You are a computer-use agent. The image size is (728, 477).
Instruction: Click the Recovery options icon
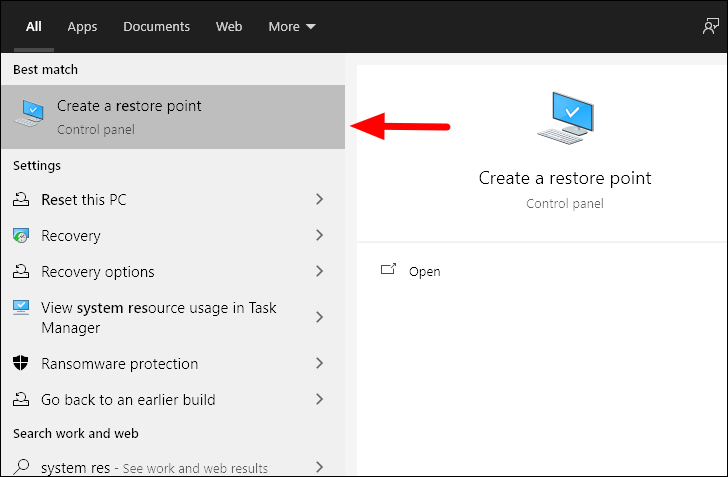[x=21, y=271]
